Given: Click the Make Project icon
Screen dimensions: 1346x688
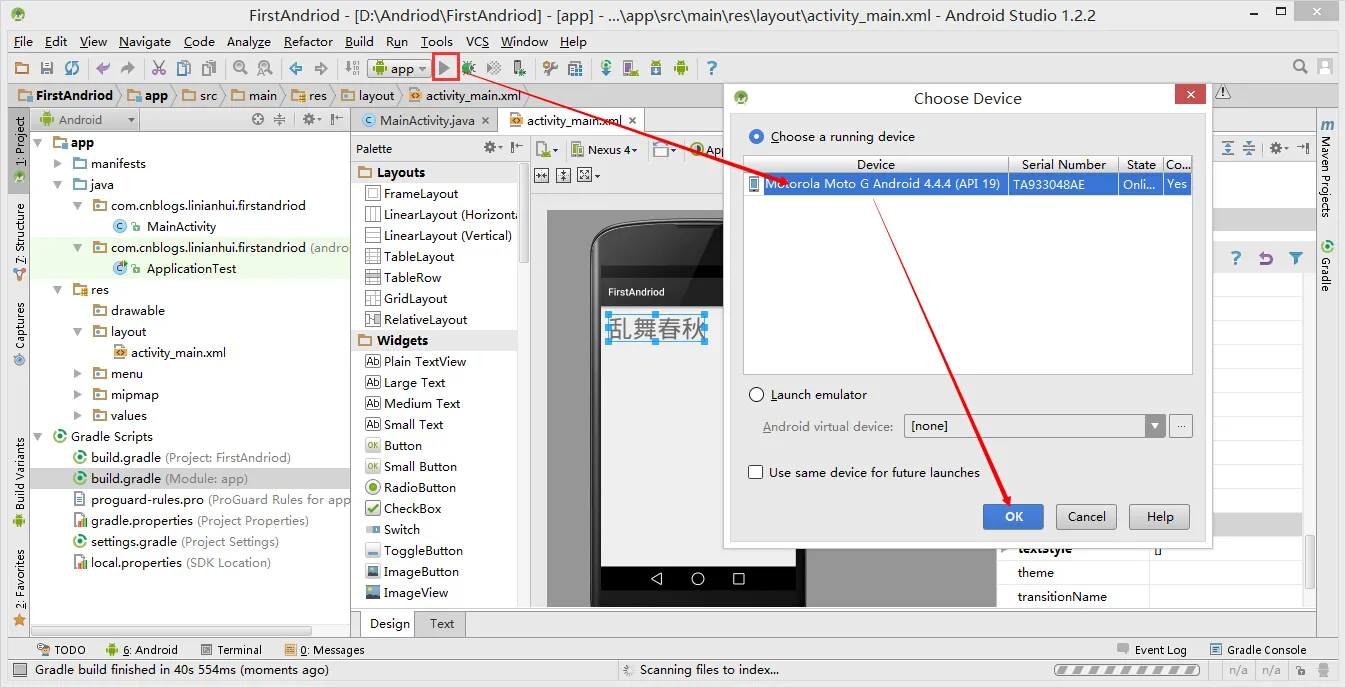Looking at the screenshot, I should click(352, 68).
